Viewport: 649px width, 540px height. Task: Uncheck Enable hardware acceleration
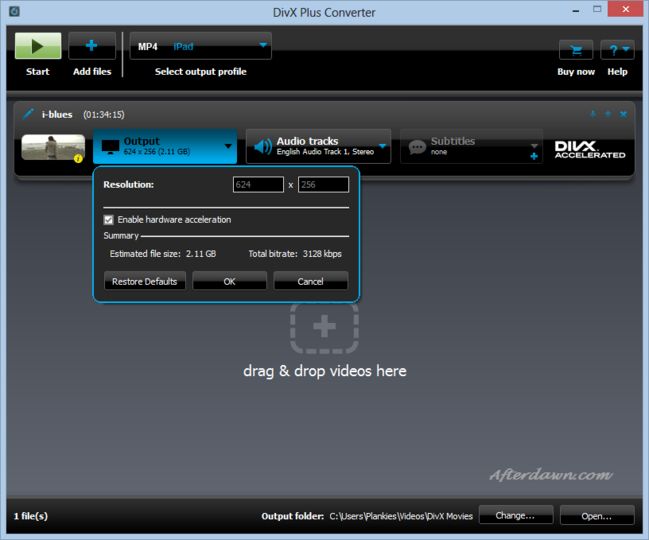point(108,220)
